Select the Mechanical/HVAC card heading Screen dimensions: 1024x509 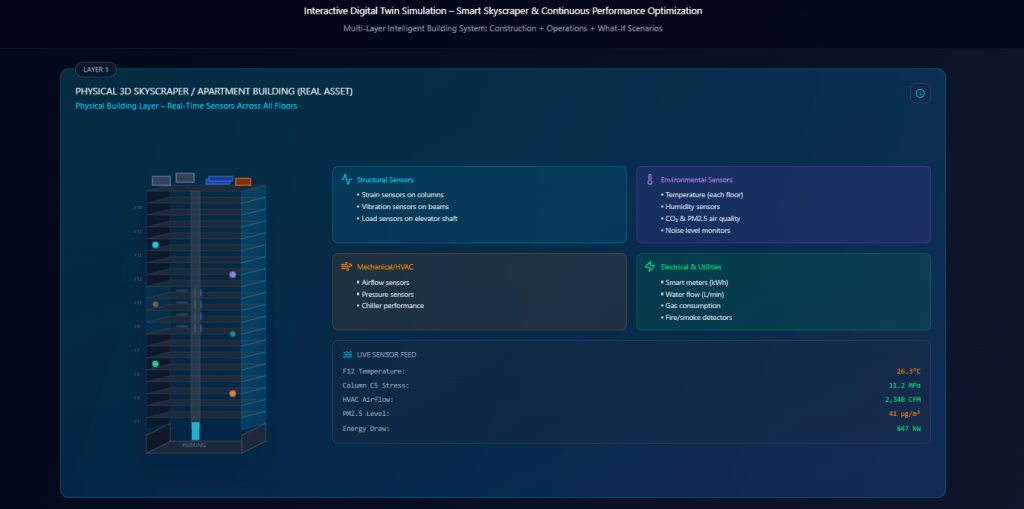(x=383, y=267)
